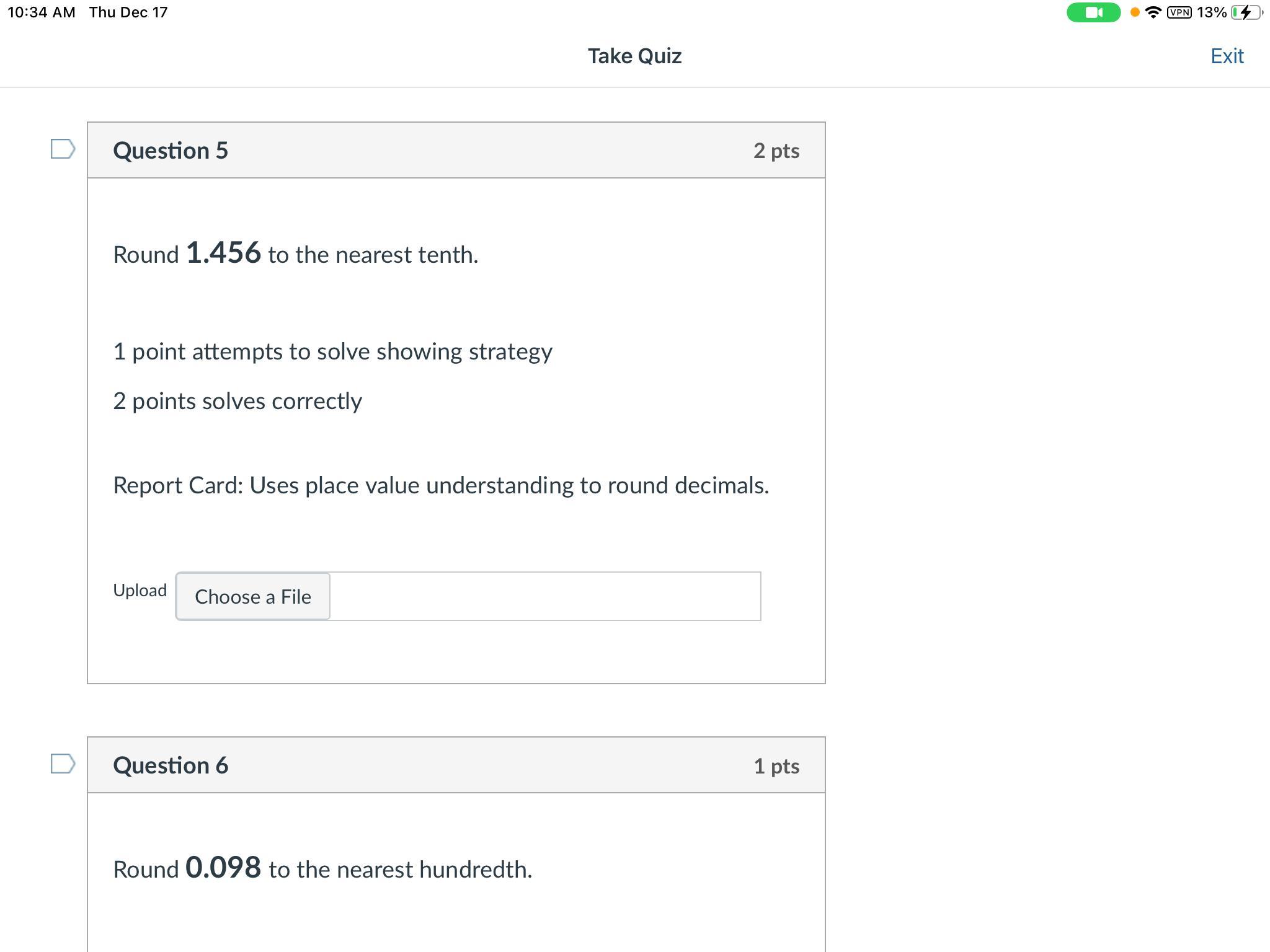Tap the battery charging icon
This screenshot has width=1270, height=952.
pos(1245,12)
